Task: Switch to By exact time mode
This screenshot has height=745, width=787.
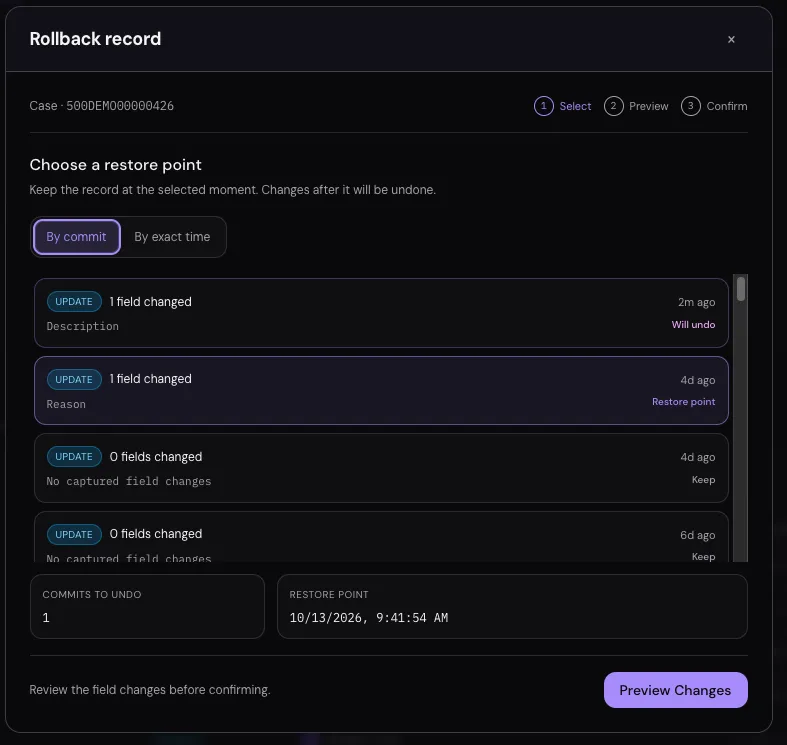Action: click(x=172, y=237)
